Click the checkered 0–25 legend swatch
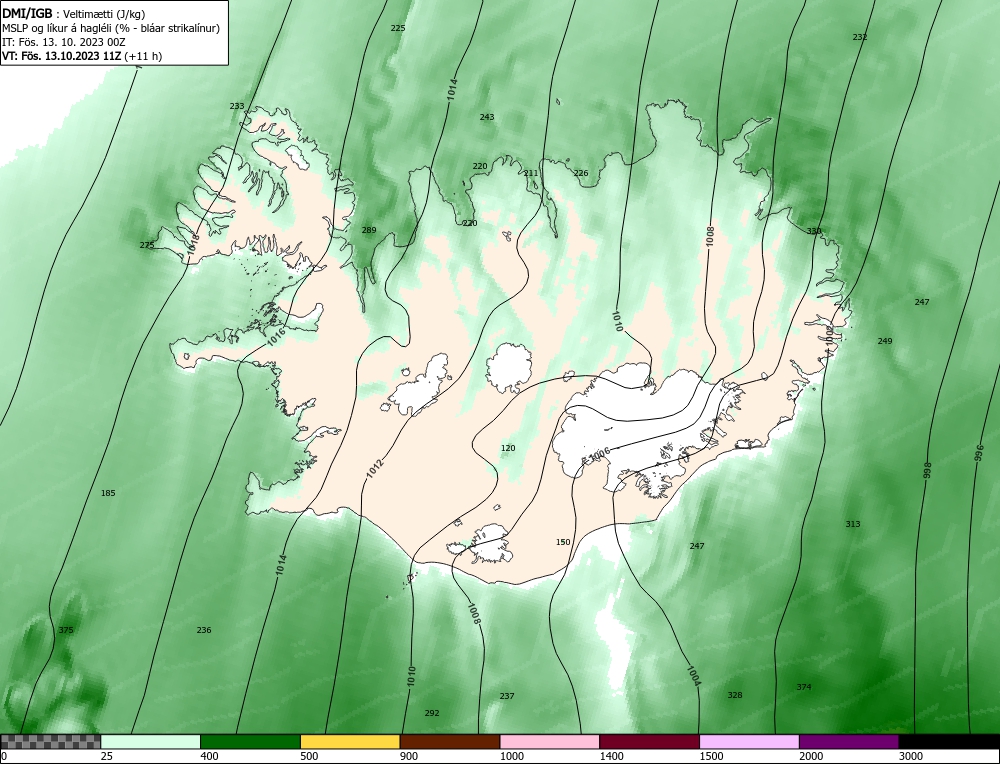Image resolution: width=1000 pixels, height=764 pixels. [50, 742]
